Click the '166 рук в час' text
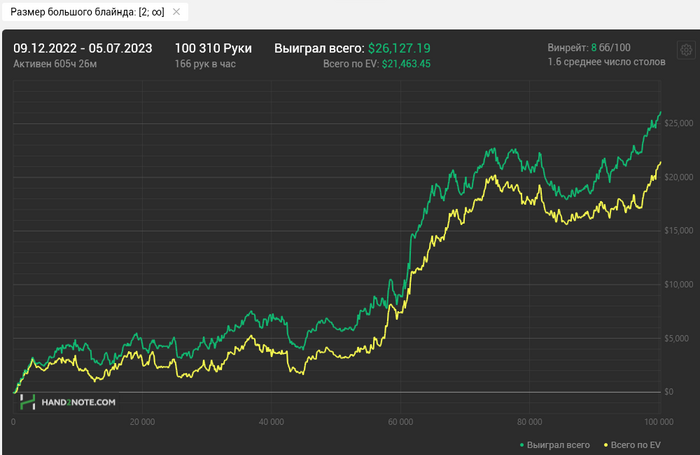 (x=205, y=64)
